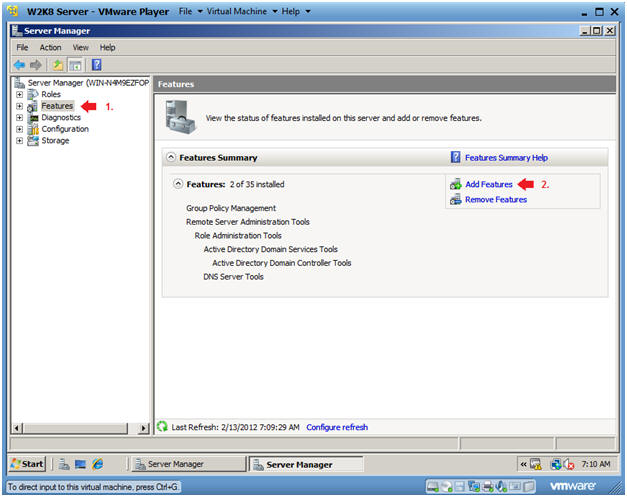Launch Internet Explorer from the quick launch
This screenshot has height=497, width=627.
point(98,464)
